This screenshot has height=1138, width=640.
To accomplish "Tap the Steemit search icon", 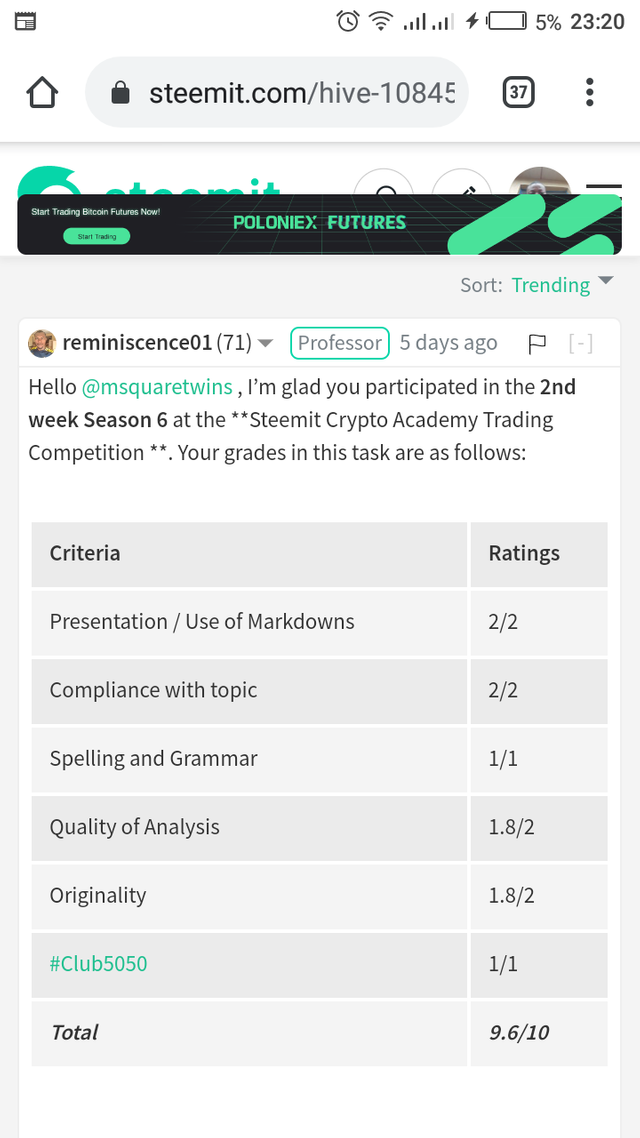I will (385, 185).
